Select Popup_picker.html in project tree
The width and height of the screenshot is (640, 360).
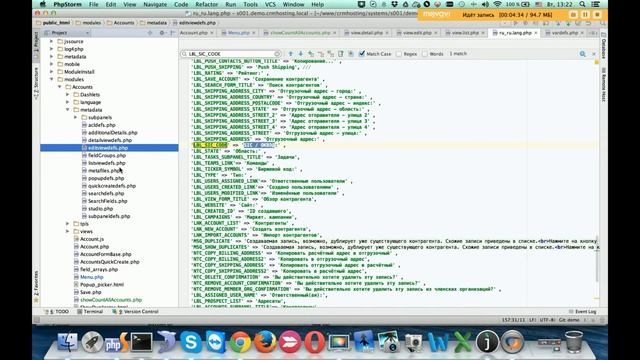coord(102,284)
